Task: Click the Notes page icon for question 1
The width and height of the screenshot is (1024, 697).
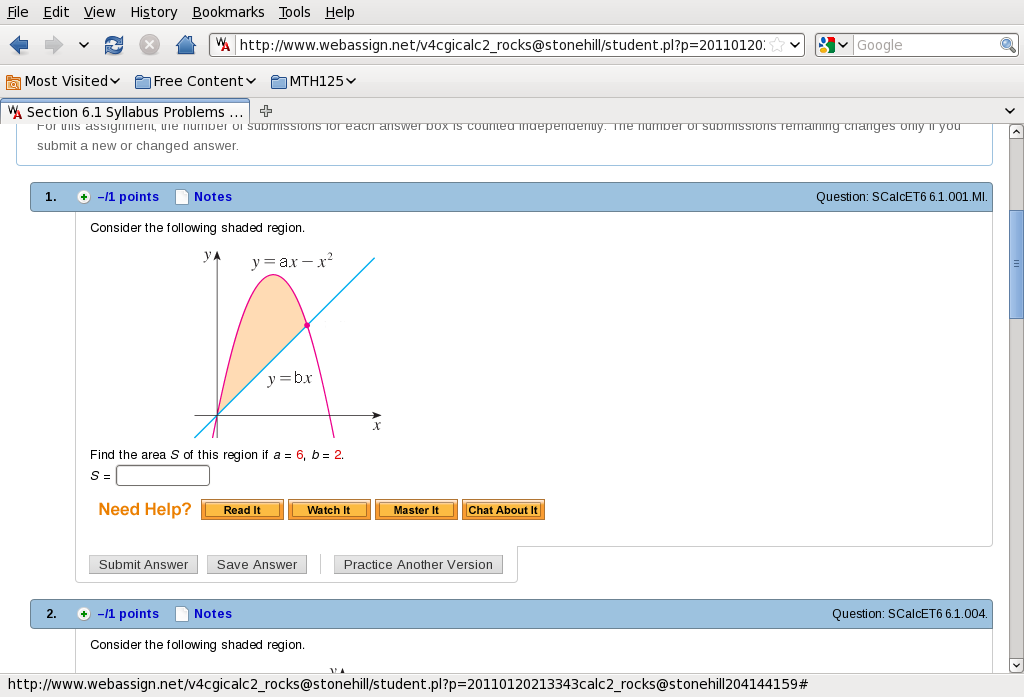Action: coord(182,197)
